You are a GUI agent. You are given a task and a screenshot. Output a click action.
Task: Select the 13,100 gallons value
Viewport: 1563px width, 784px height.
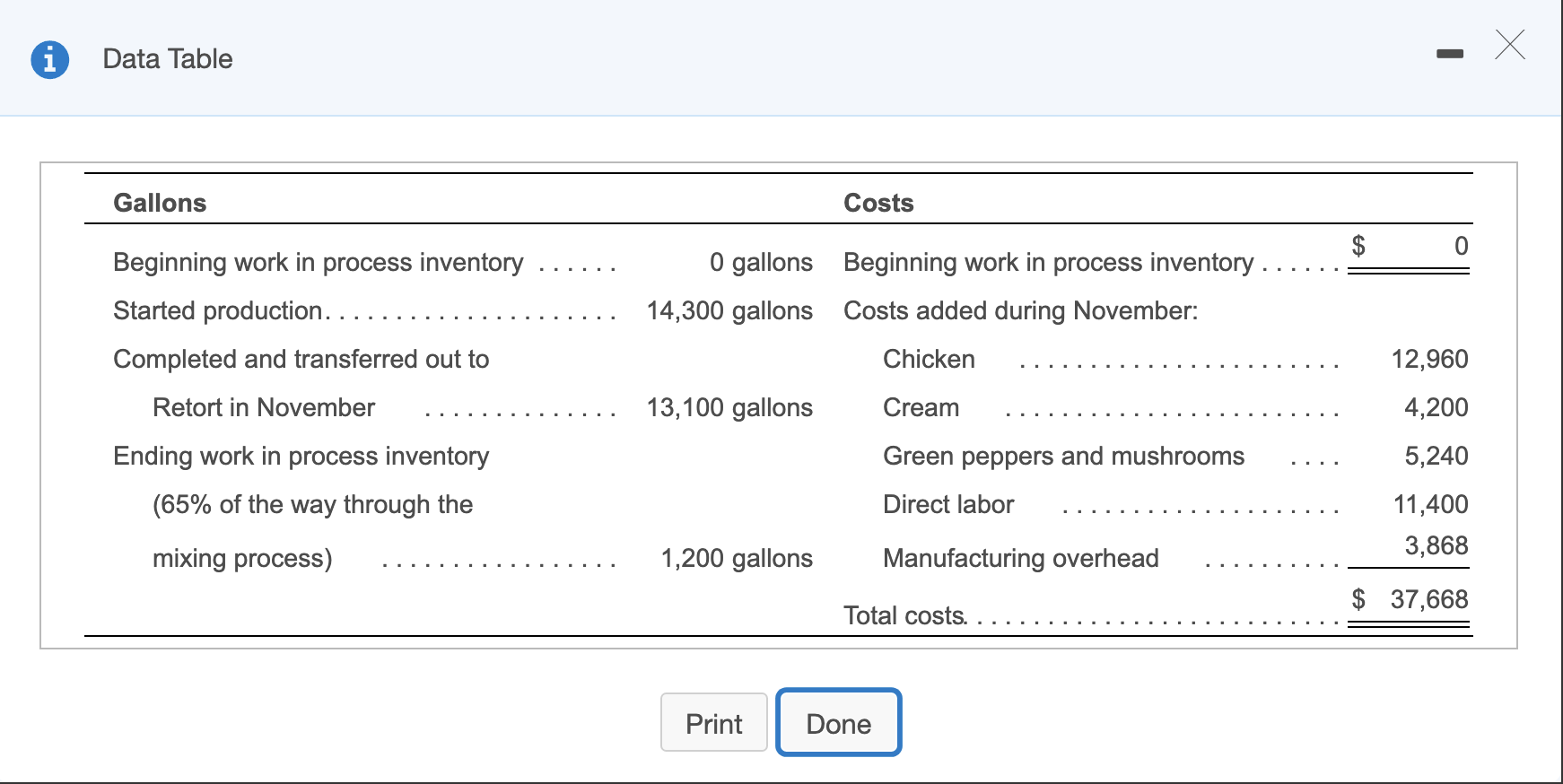[x=729, y=407]
